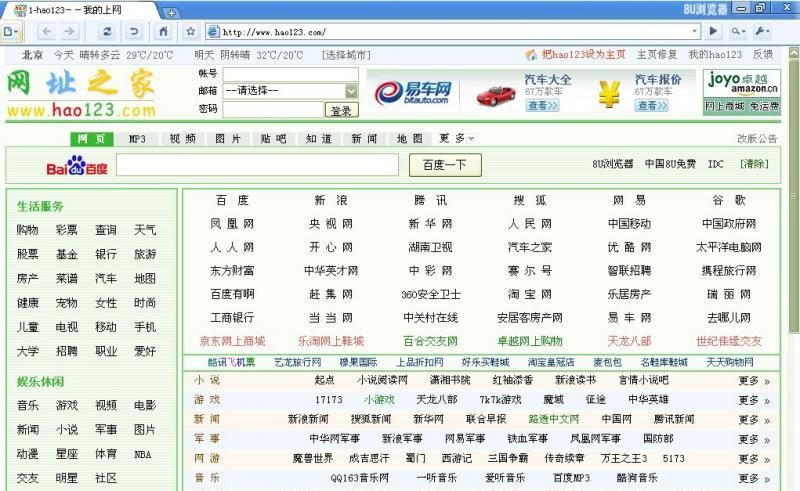This screenshot has height=491, width=800.
Task: Click the house icon beside 把hao123设为主页
Action: pos(531,55)
